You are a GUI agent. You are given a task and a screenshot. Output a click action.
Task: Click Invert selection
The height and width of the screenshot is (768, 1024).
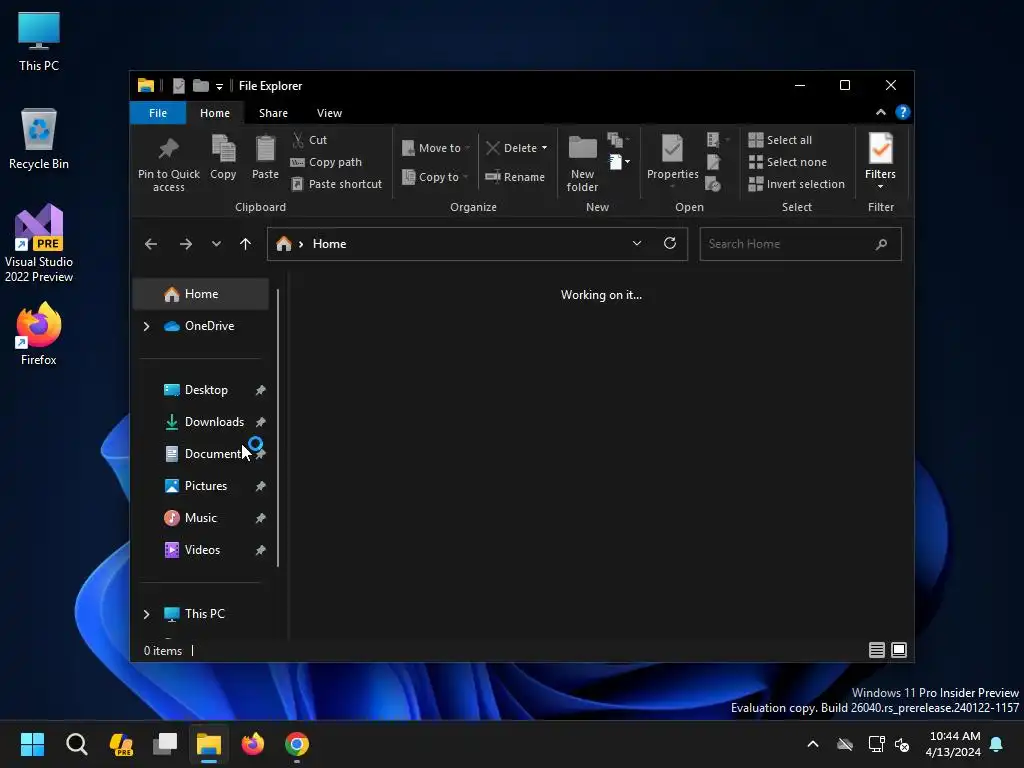(x=797, y=184)
